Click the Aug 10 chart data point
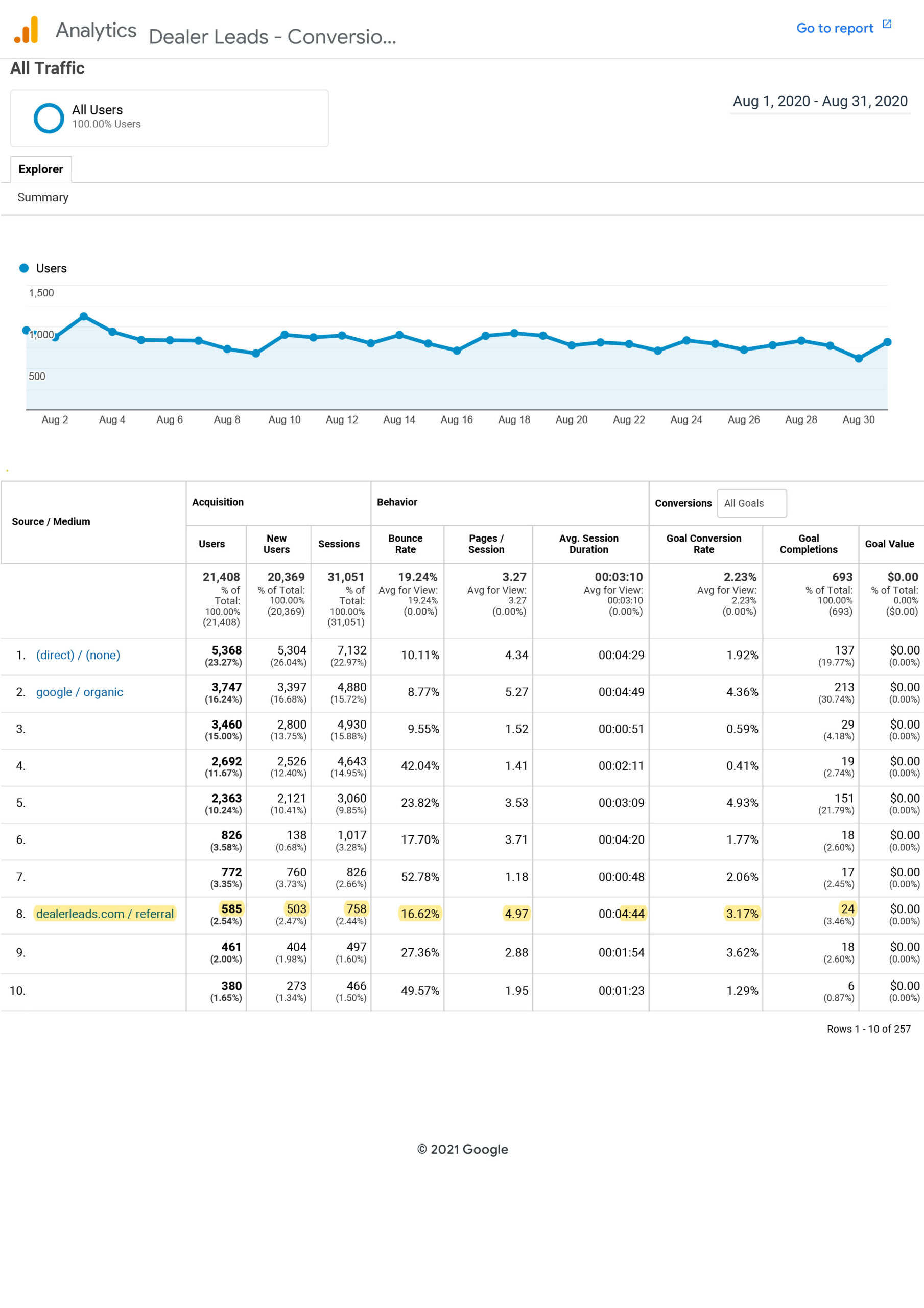The image size is (924, 1308). click(x=285, y=335)
